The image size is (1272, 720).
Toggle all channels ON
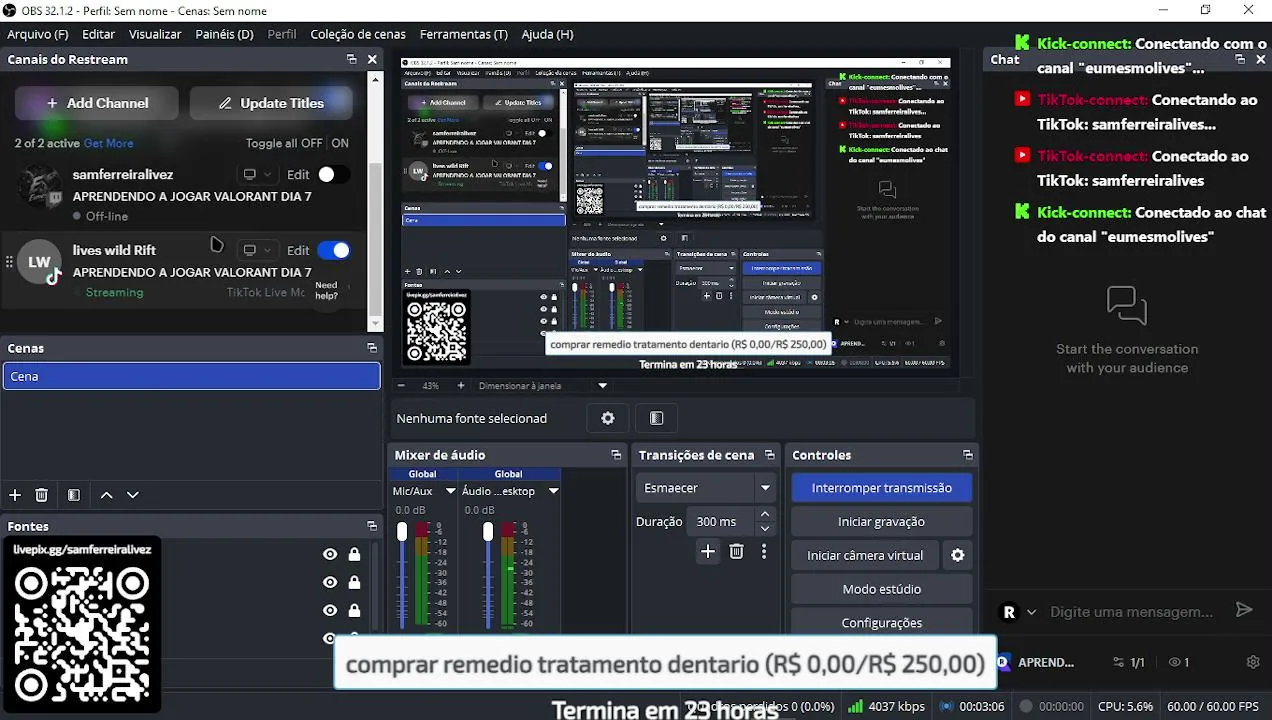340,143
